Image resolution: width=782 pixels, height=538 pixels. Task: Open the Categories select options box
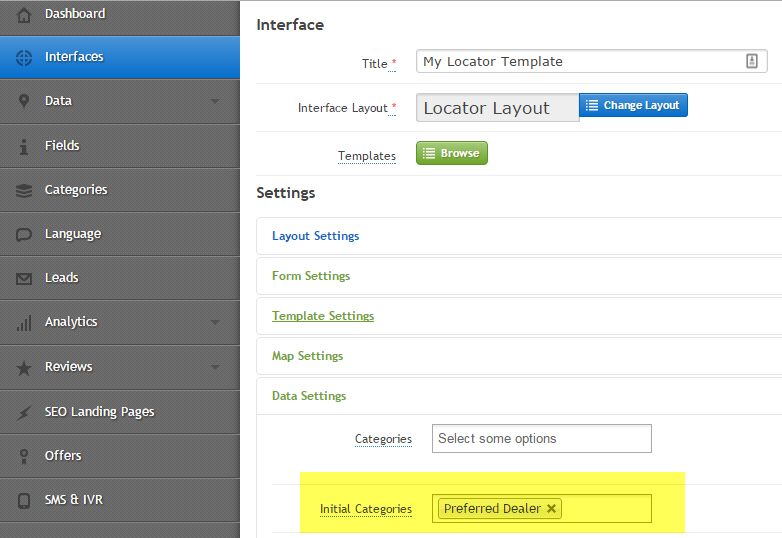[542, 438]
